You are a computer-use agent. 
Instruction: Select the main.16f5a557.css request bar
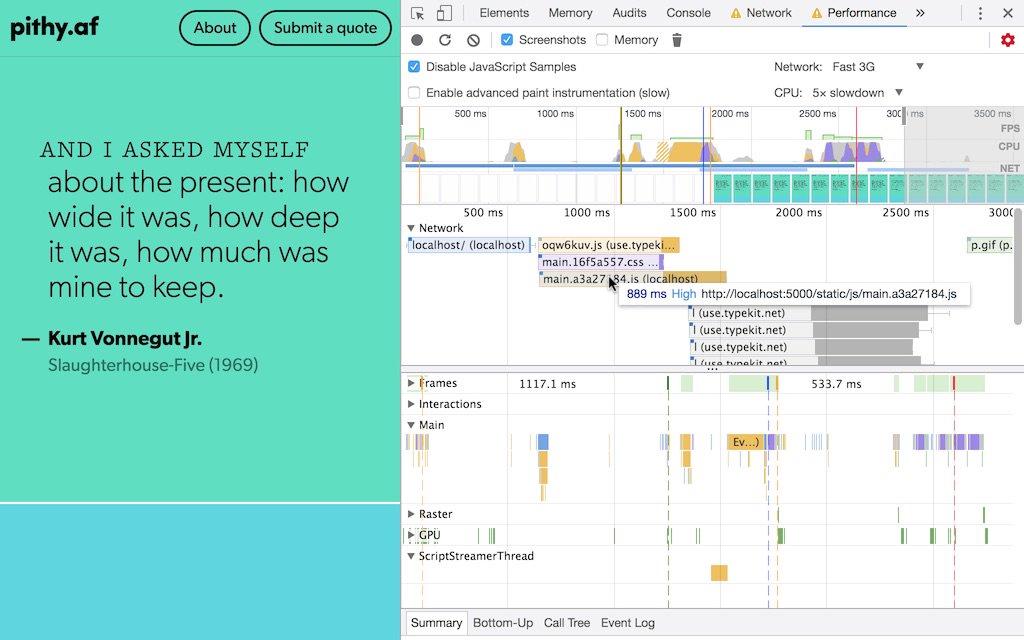point(601,262)
